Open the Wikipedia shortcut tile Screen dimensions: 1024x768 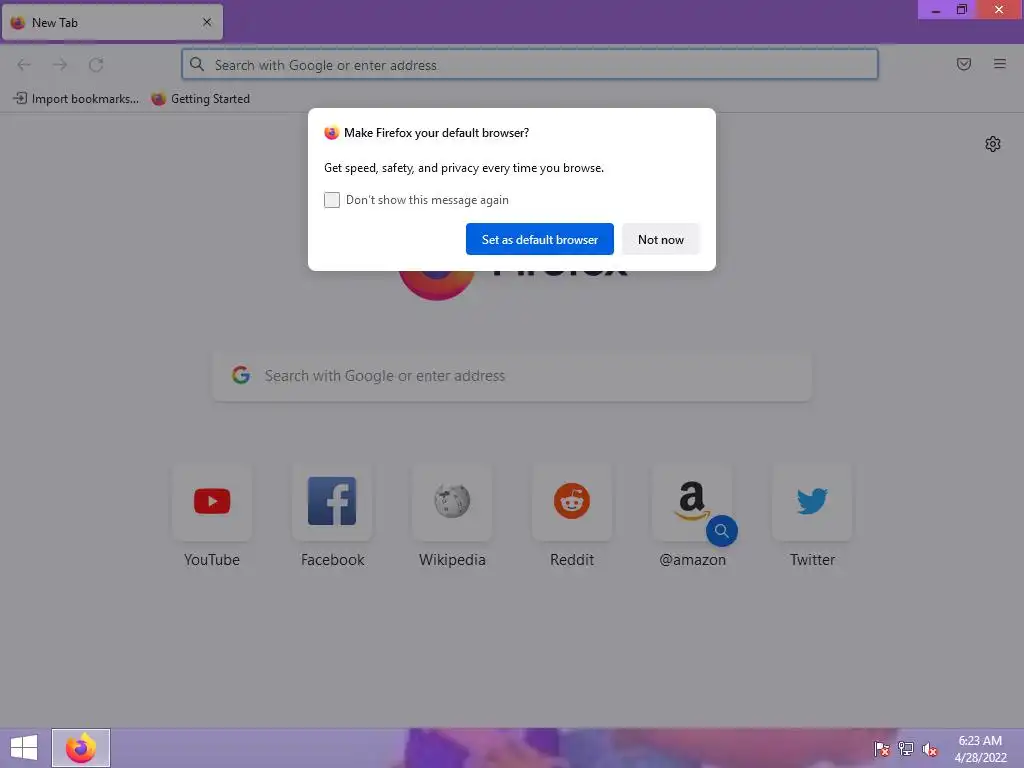[x=452, y=502]
